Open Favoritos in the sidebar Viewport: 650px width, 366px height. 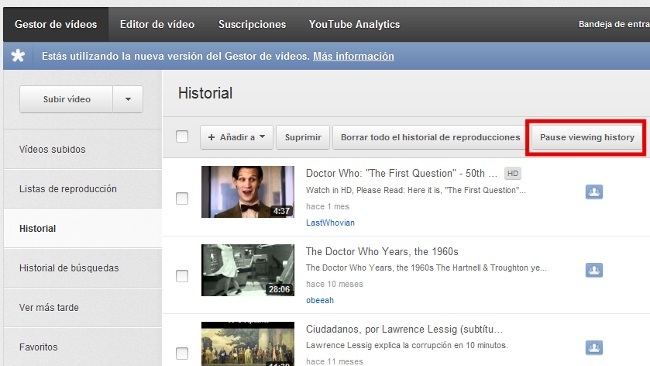tap(83, 347)
